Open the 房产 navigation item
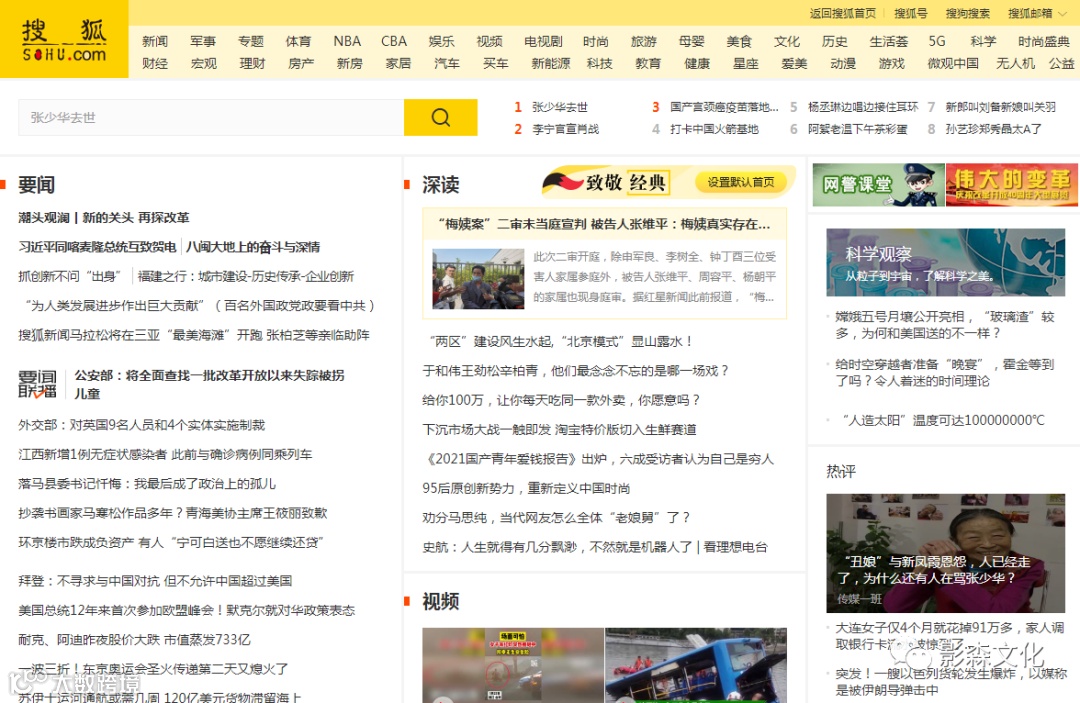This screenshot has height=703, width=1080. point(301,63)
